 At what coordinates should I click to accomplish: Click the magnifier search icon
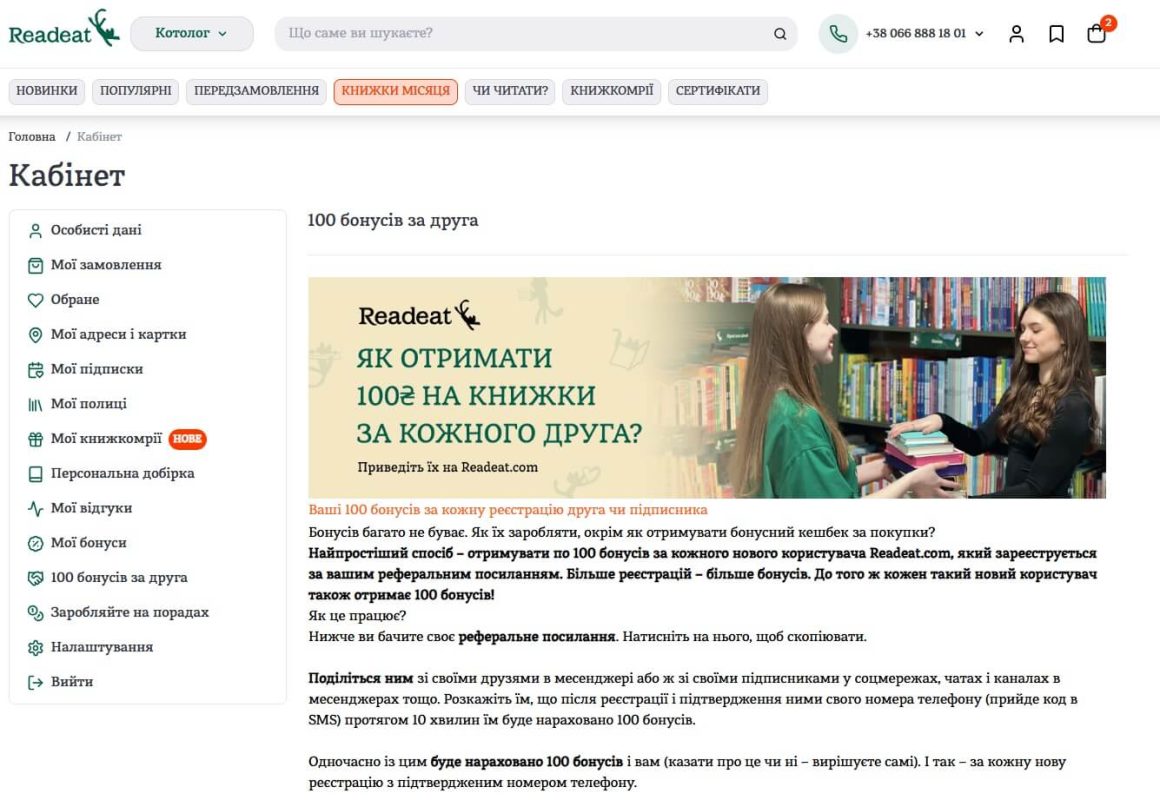(x=780, y=34)
